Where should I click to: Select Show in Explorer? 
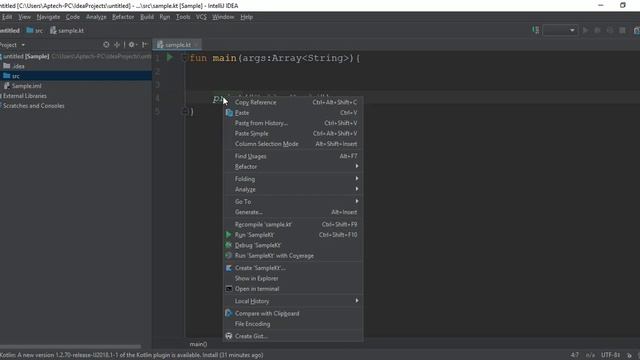pyautogui.click(x=293, y=278)
